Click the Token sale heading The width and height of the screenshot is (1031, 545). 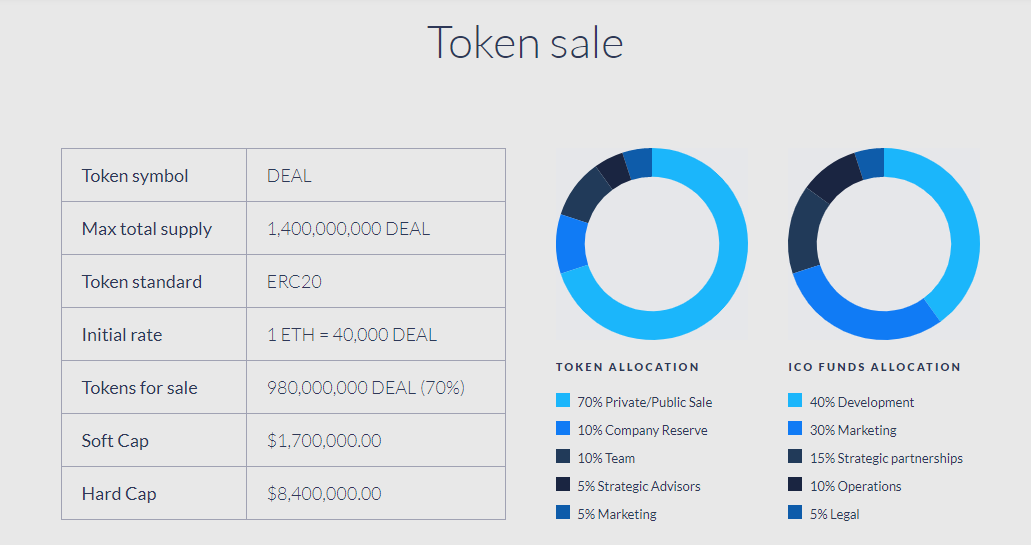point(525,43)
